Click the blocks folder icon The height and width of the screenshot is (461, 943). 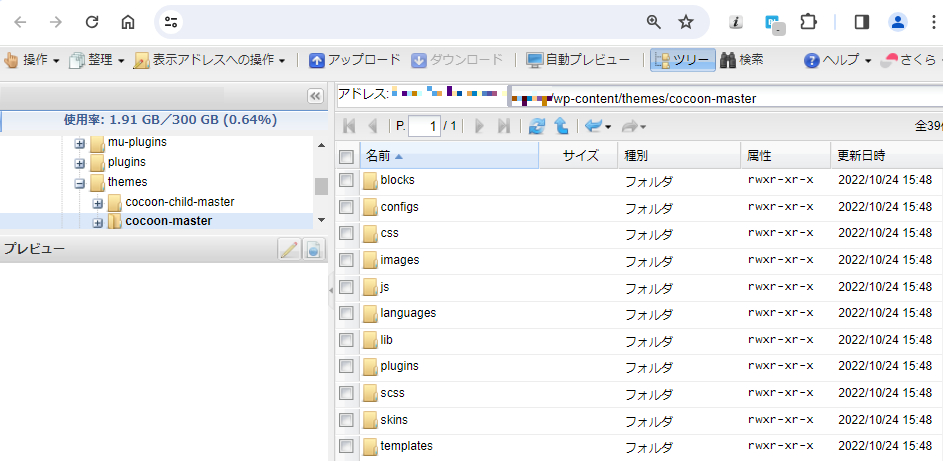[x=370, y=180]
